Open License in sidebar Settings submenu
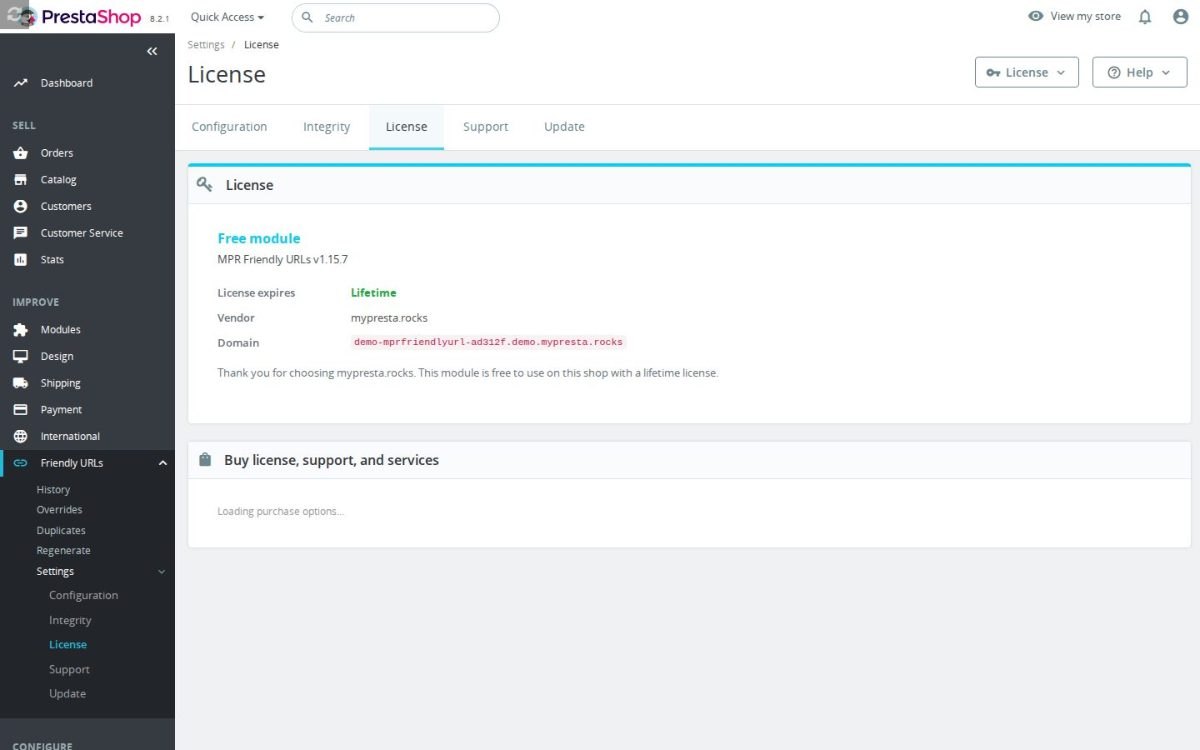The image size is (1200, 750). click(x=68, y=645)
